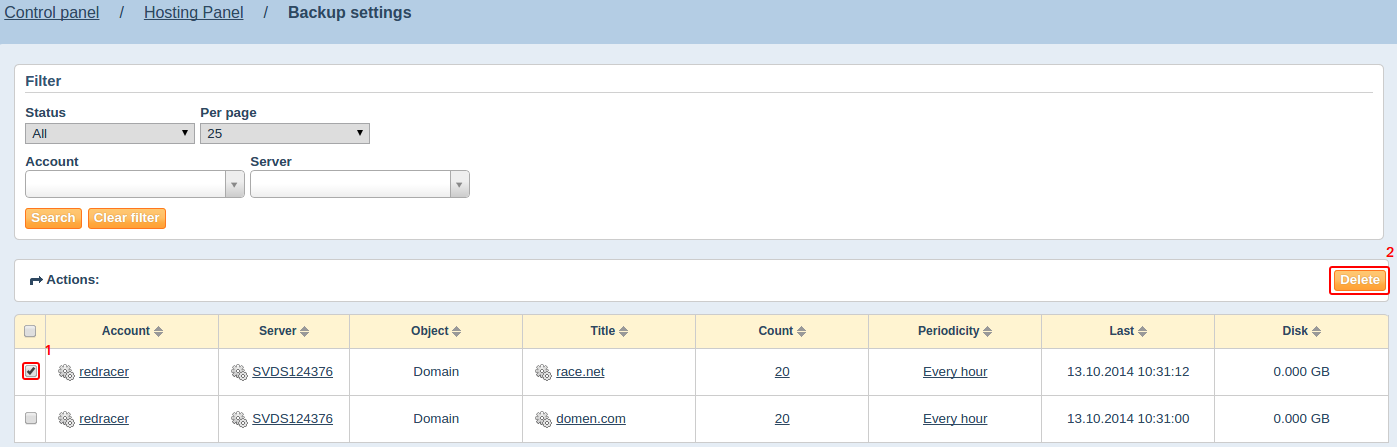Toggle the select-all checkbox in table header
Viewport: 1397px width, 447px height.
(30, 331)
